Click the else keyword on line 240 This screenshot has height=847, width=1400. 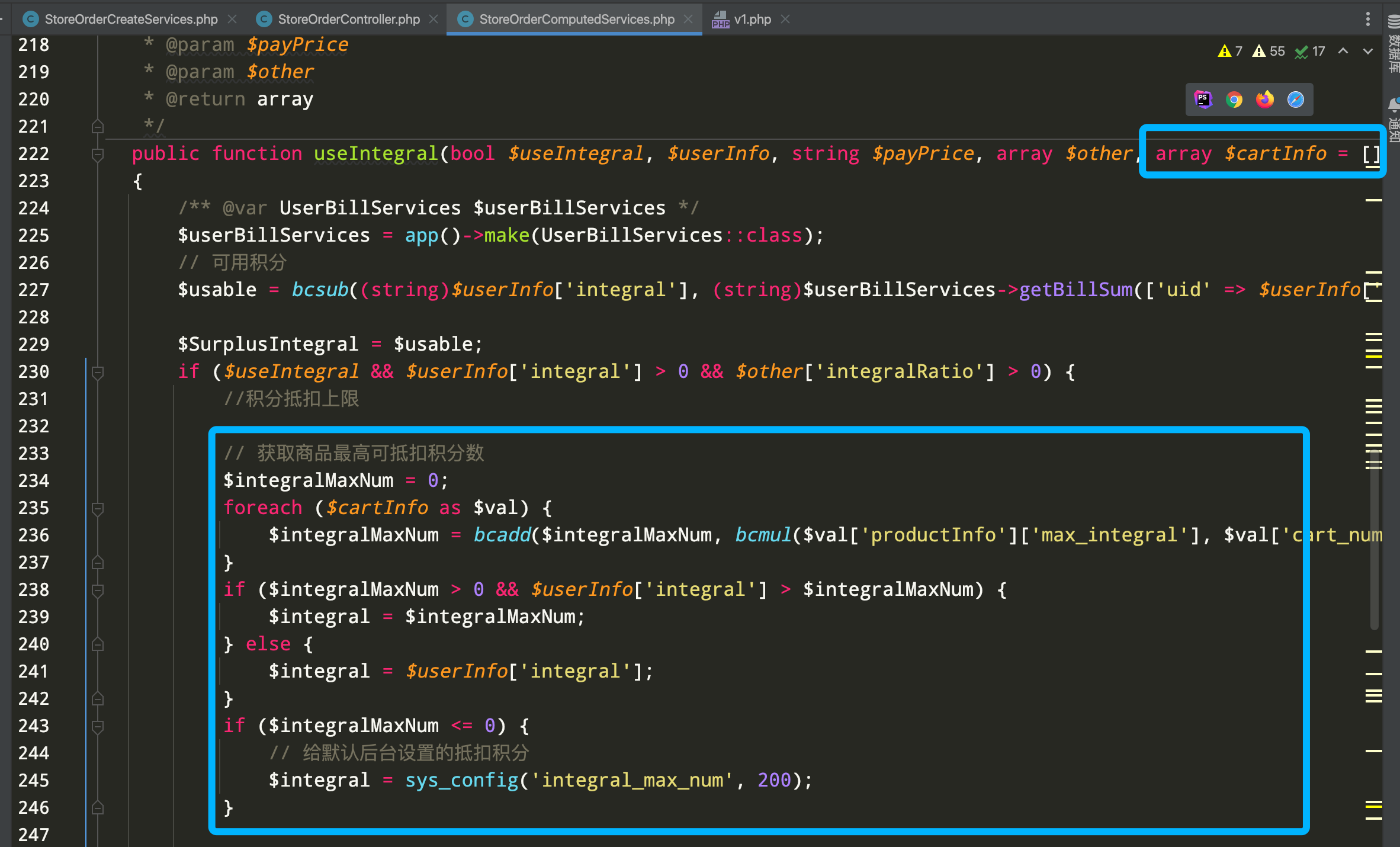click(x=268, y=644)
